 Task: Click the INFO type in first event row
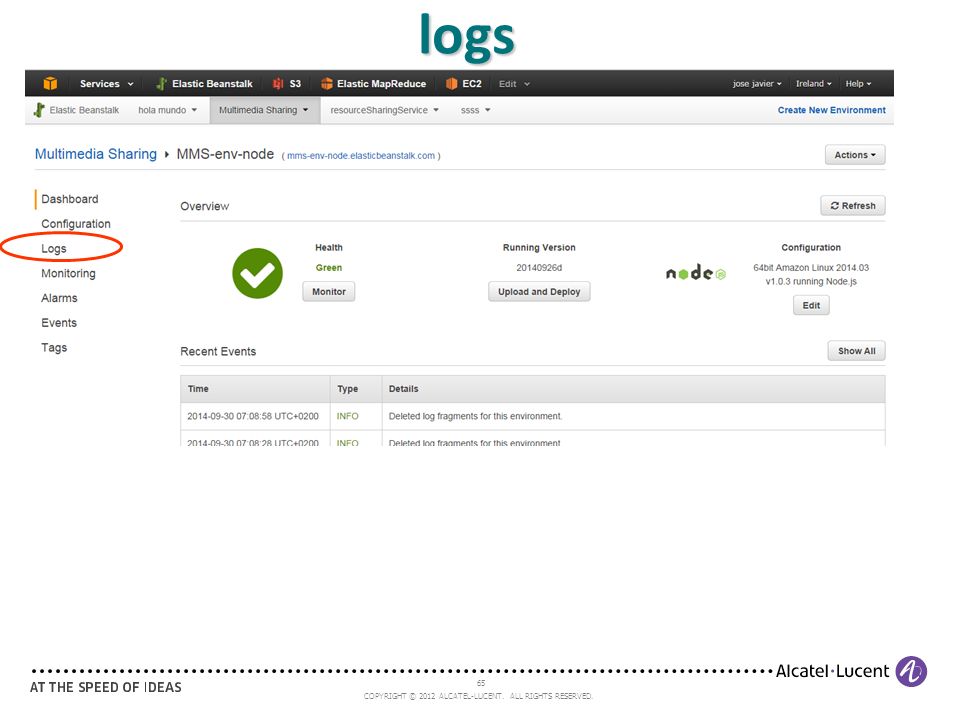(x=347, y=416)
